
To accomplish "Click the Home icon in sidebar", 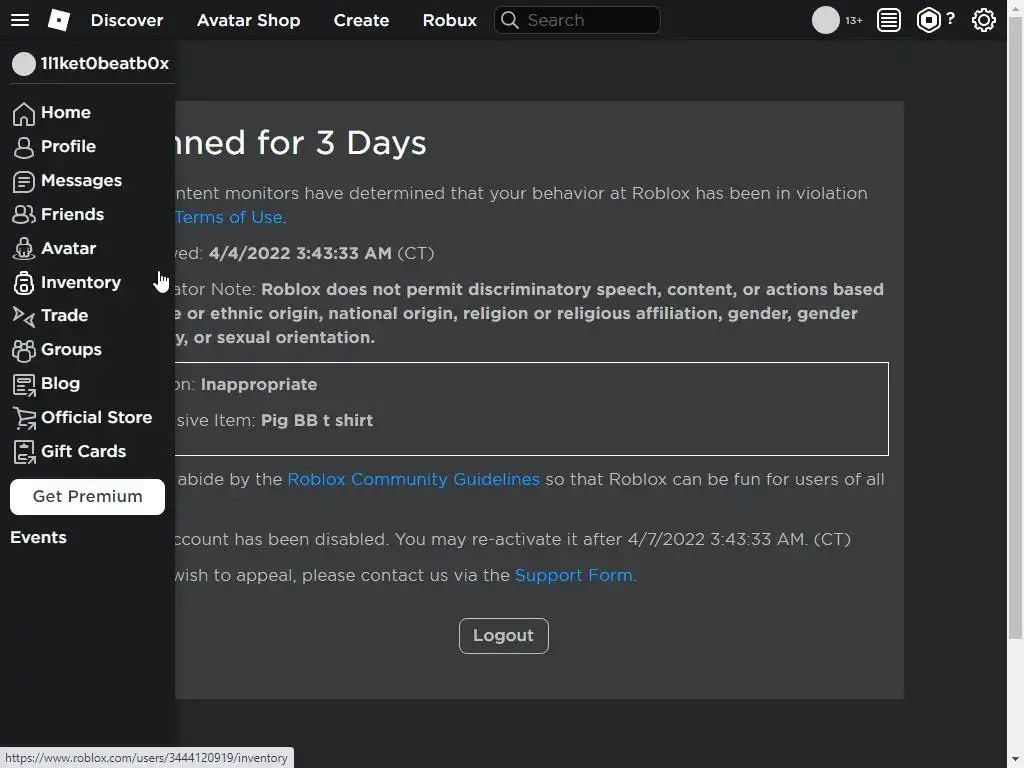I will 24,113.
